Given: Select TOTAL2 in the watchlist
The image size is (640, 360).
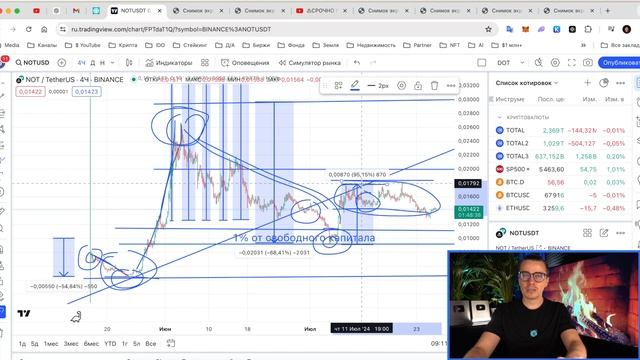Looking at the screenshot, I should (560, 143).
